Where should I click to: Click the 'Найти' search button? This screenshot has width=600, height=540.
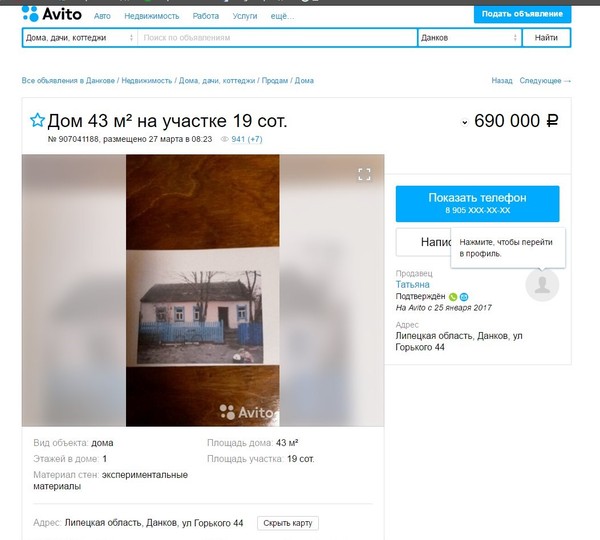(x=546, y=38)
